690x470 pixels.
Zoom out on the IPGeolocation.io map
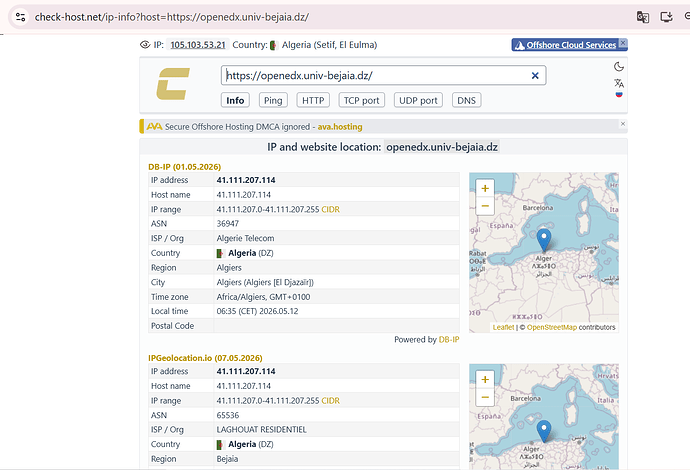485,397
